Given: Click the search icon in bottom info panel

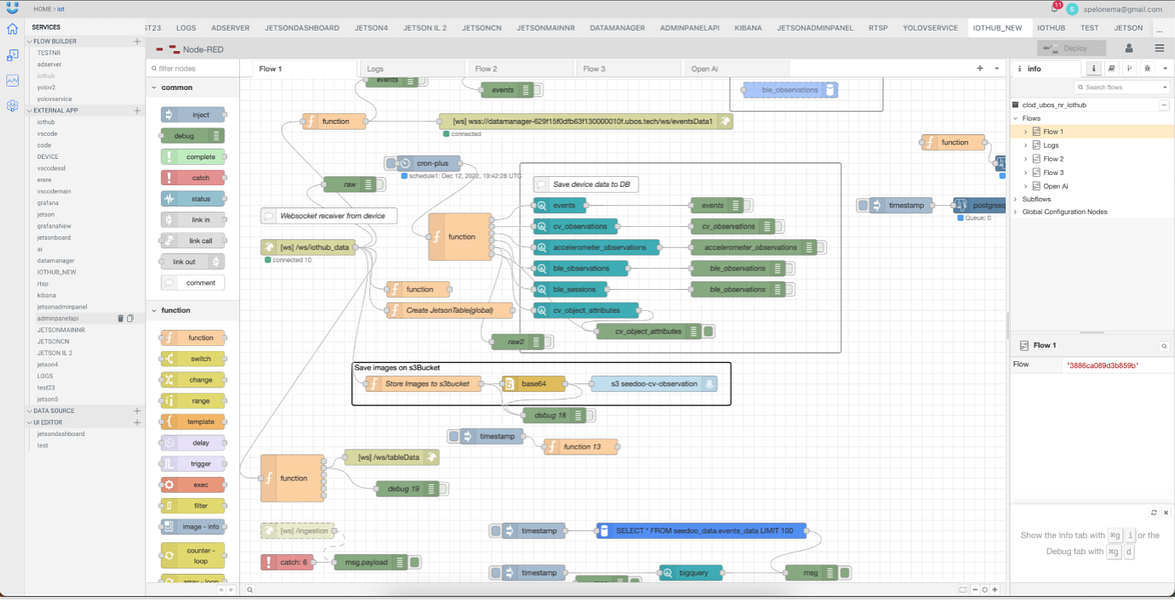Looking at the screenshot, I should coord(1164,346).
